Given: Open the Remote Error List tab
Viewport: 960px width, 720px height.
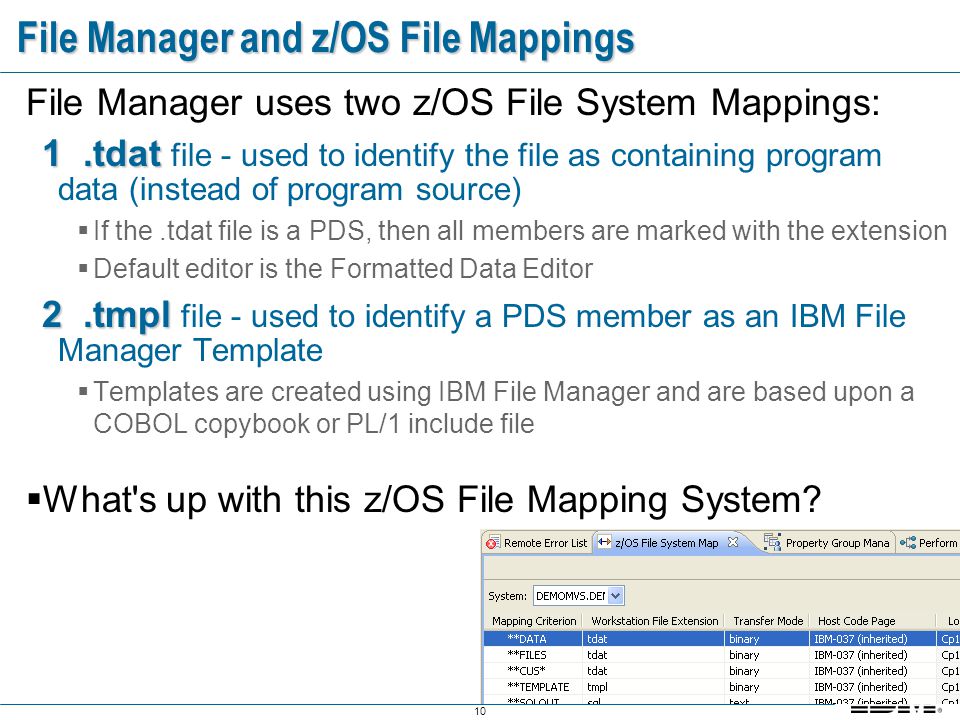Looking at the screenshot, I should (x=537, y=543).
